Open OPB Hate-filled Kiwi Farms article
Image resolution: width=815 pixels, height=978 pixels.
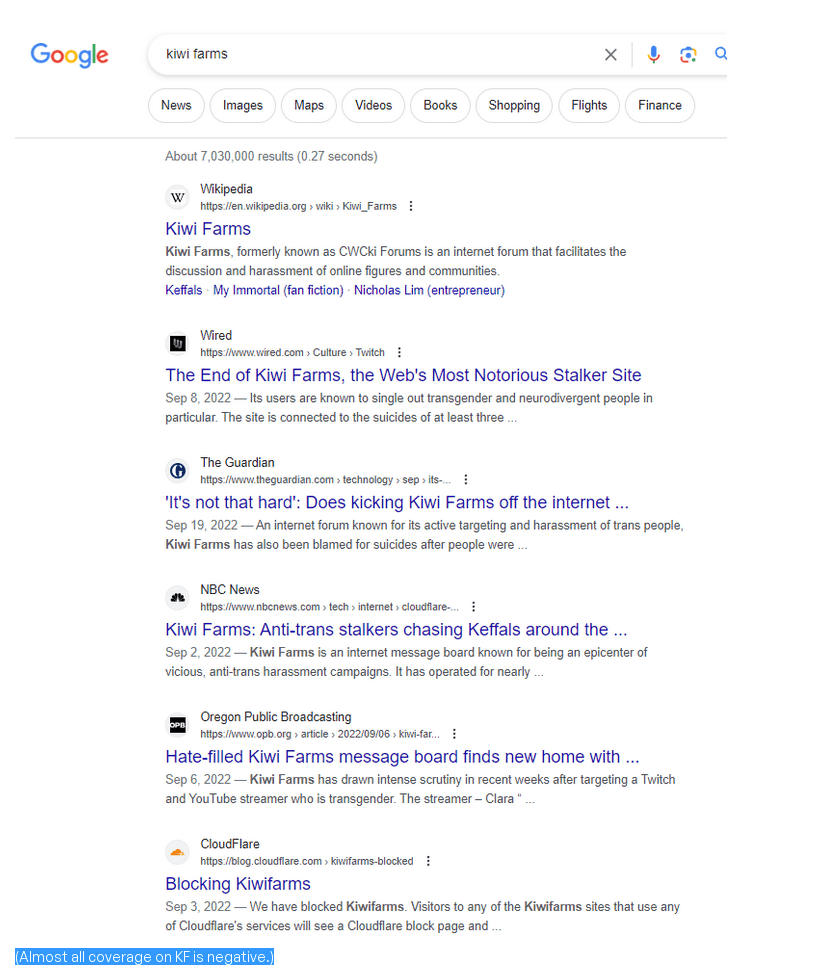(x=402, y=757)
